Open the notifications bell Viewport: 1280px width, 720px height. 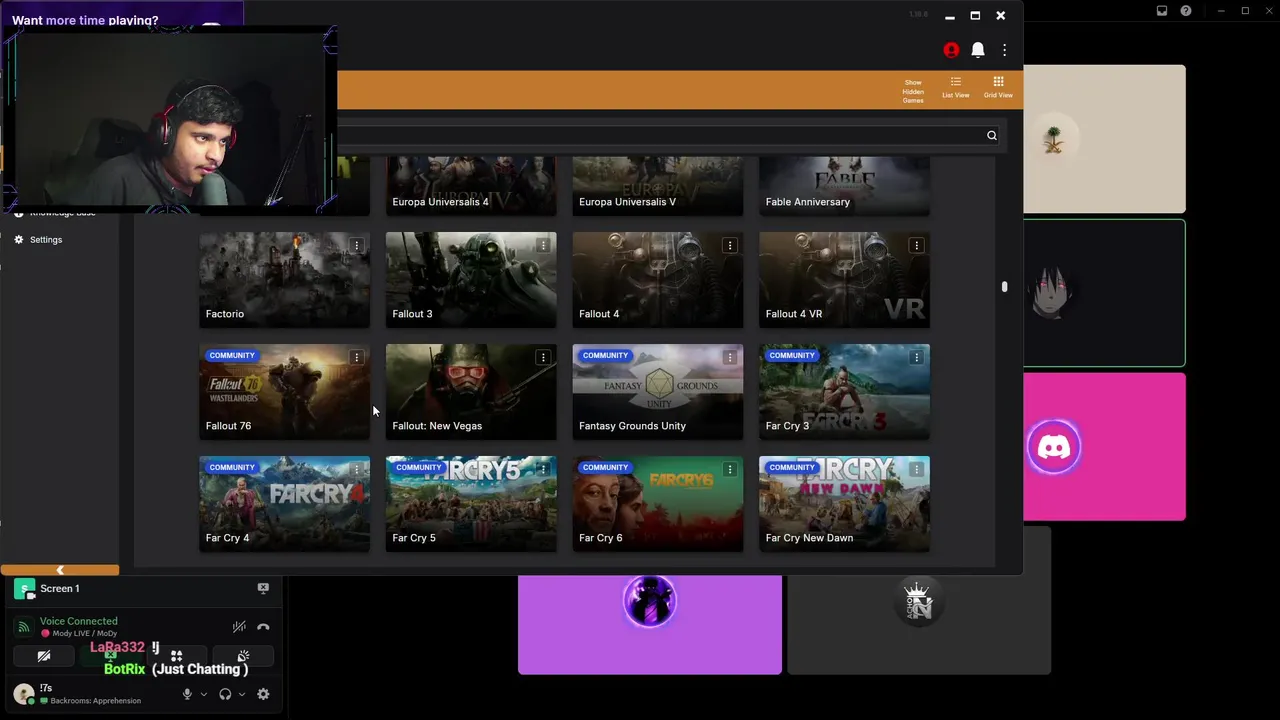tap(978, 50)
